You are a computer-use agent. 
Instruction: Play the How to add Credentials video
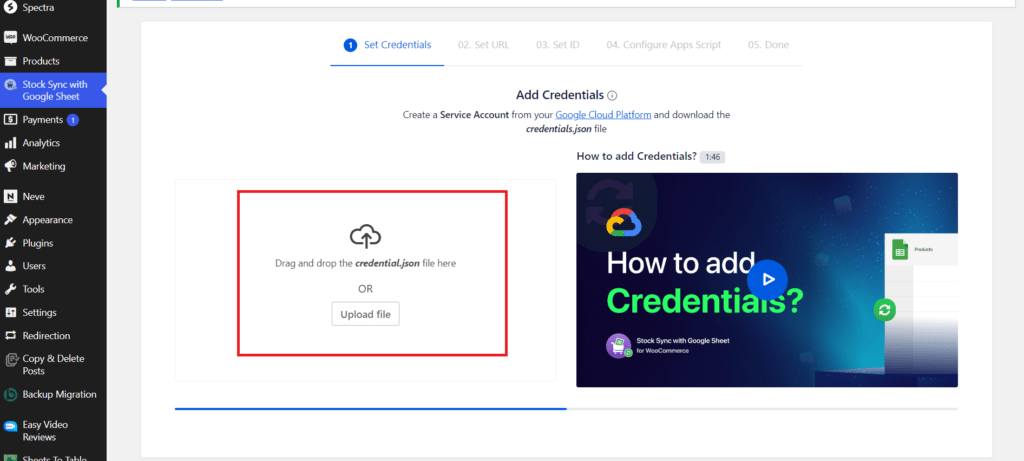tap(767, 279)
